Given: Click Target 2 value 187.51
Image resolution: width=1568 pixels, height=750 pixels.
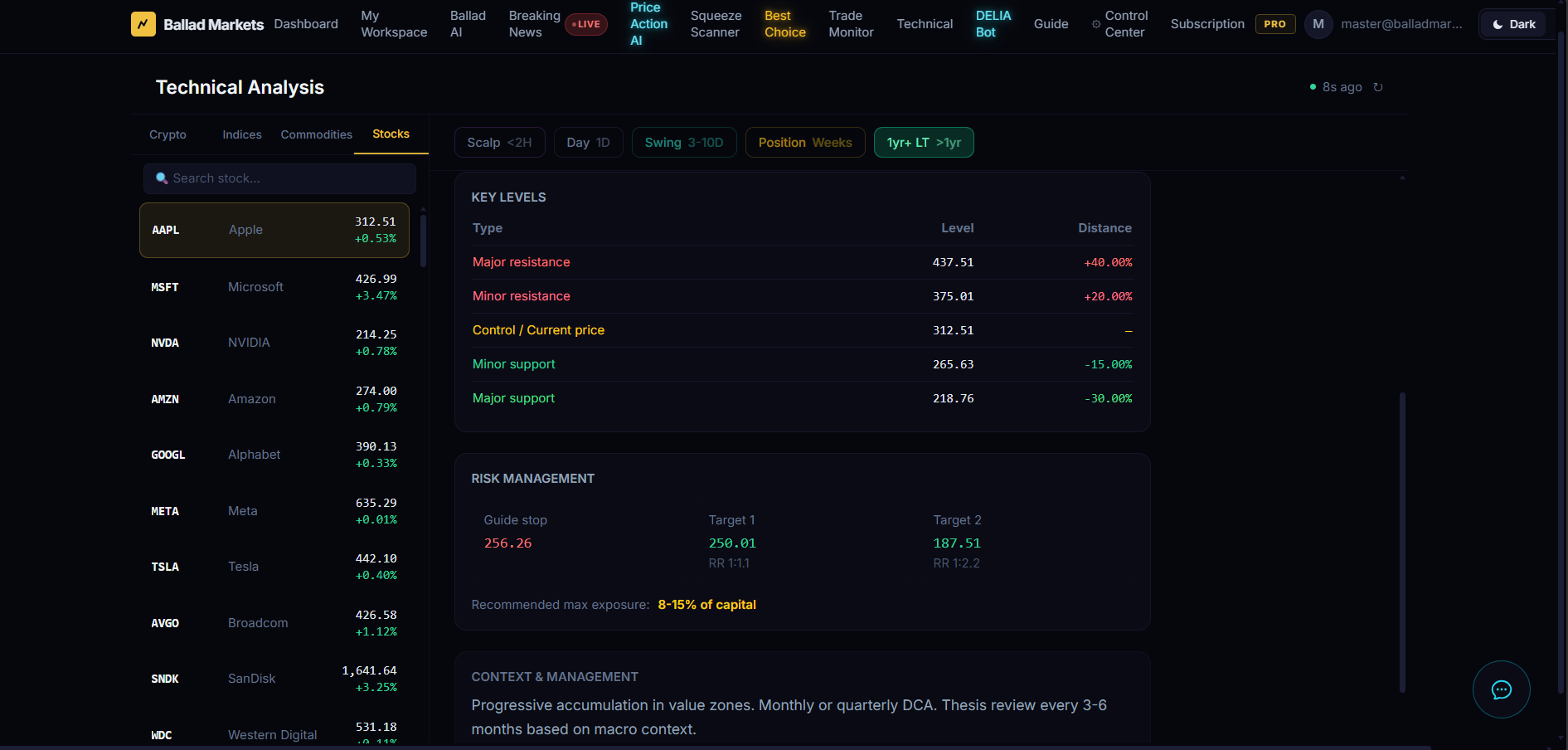Looking at the screenshot, I should coord(957,543).
